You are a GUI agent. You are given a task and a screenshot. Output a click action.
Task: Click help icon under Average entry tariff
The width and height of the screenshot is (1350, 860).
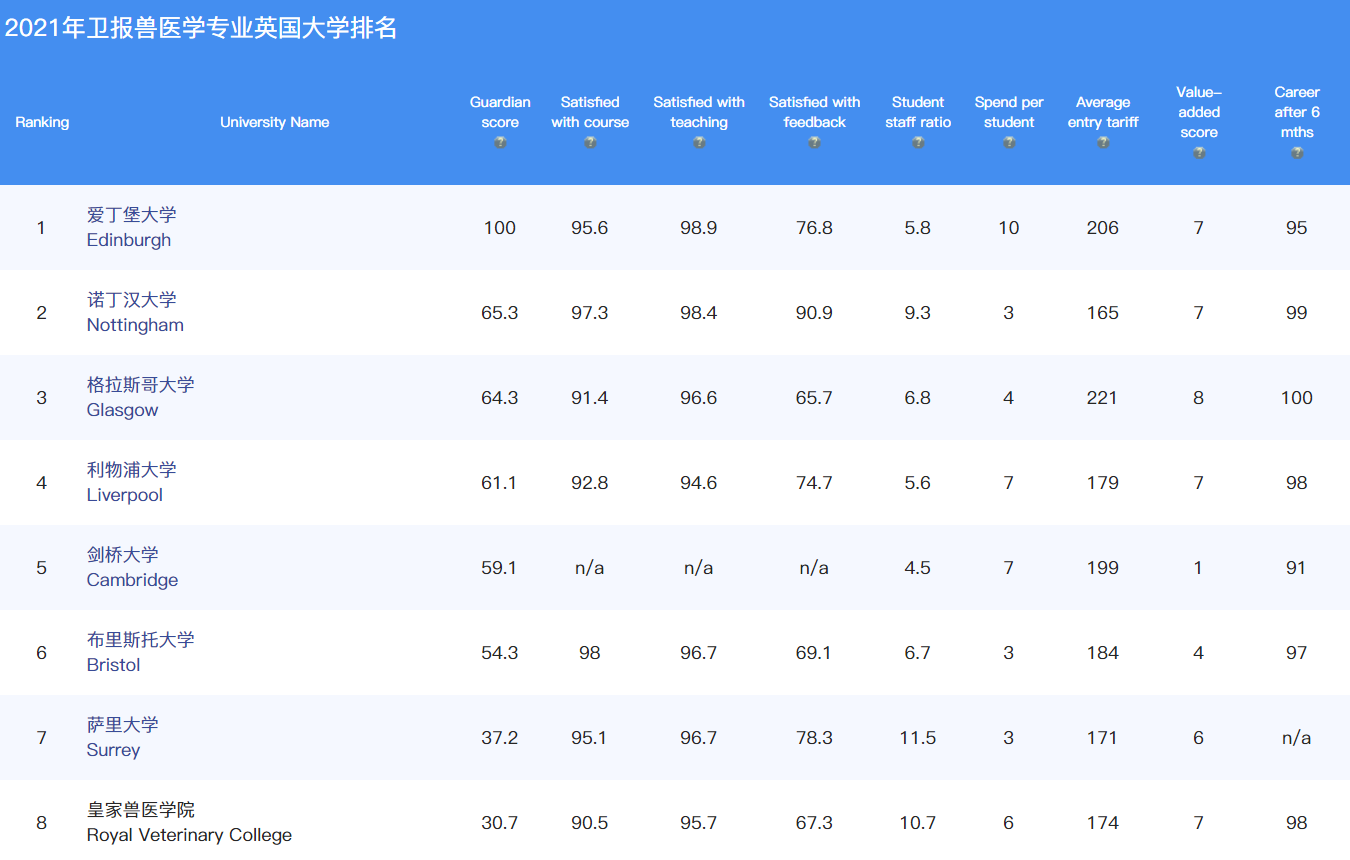[x=1103, y=143]
